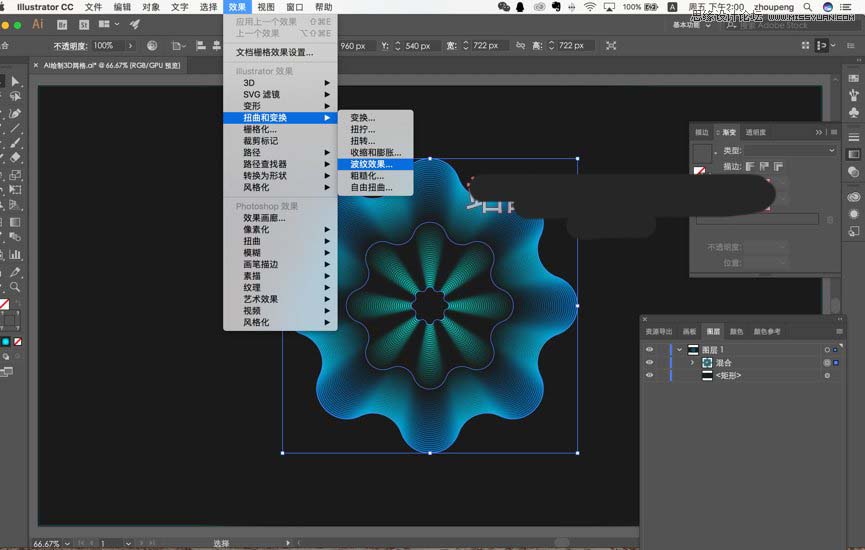This screenshot has width=865, height=550.
Task: Select the Lasso tool
Action: point(15,97)
